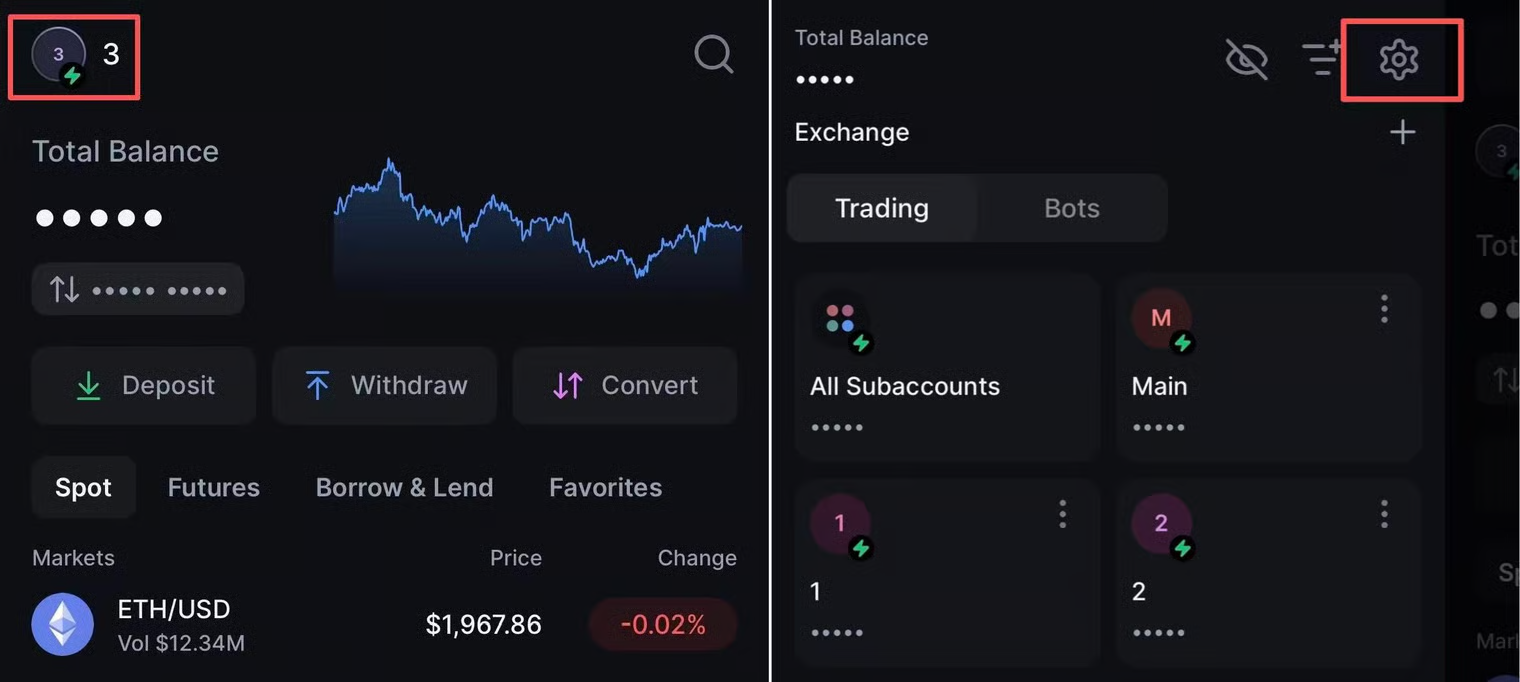Open the settings gear icon
Image resolution: width=1520 pixels, height=682 pixels.
(1398, 59)
